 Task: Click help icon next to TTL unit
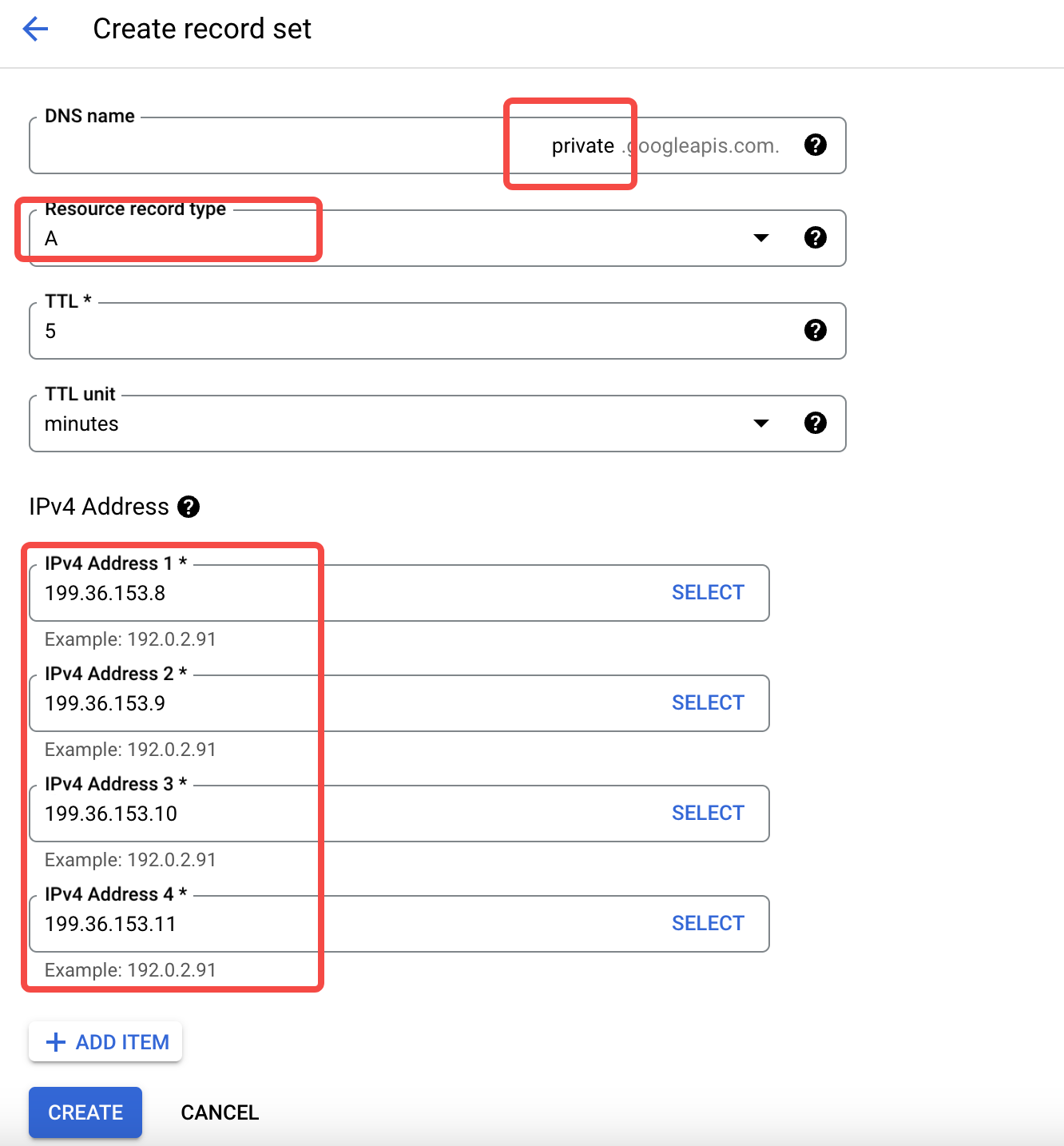coord(816,423)
